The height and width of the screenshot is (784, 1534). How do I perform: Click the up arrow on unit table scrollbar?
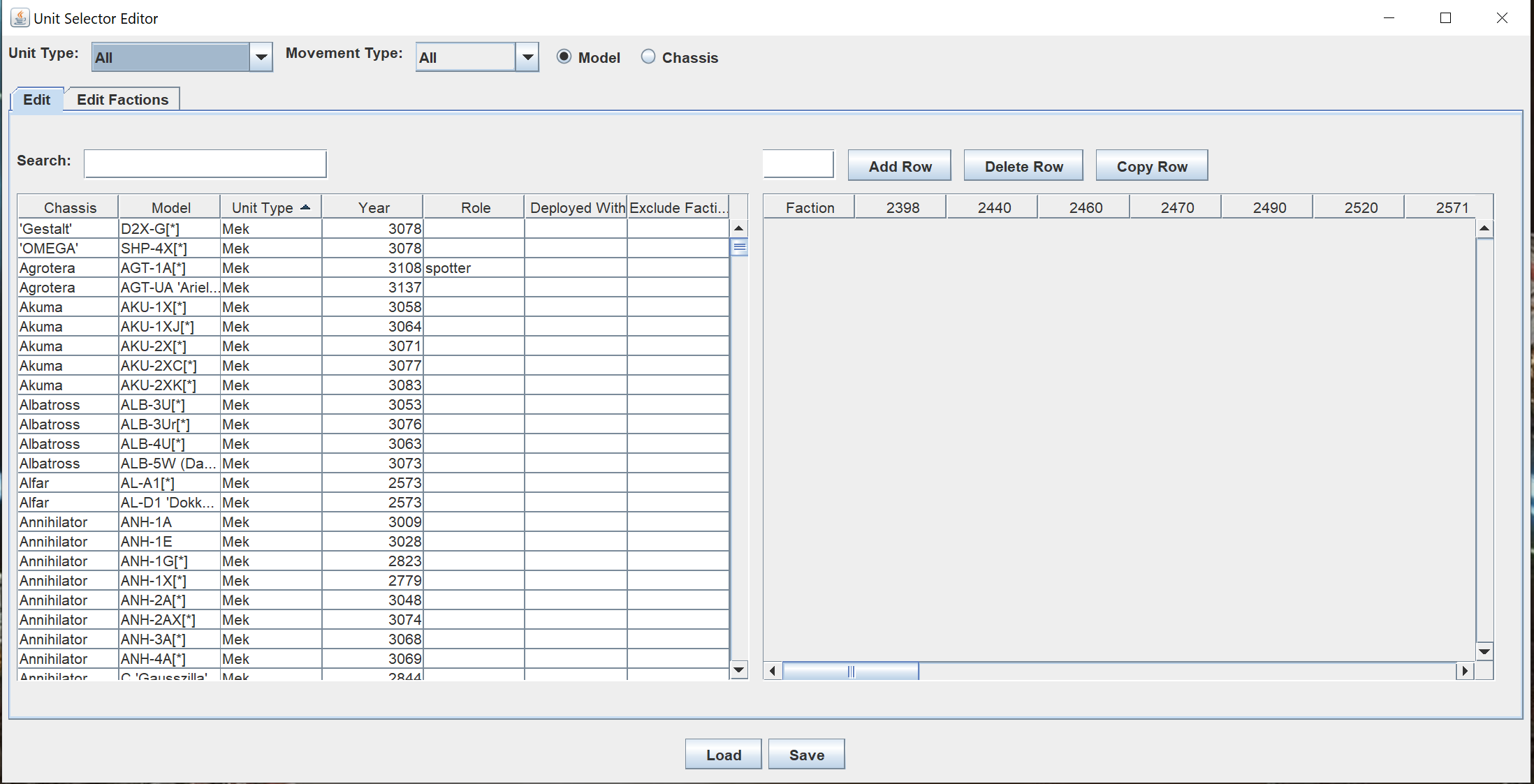pos(738,228)
